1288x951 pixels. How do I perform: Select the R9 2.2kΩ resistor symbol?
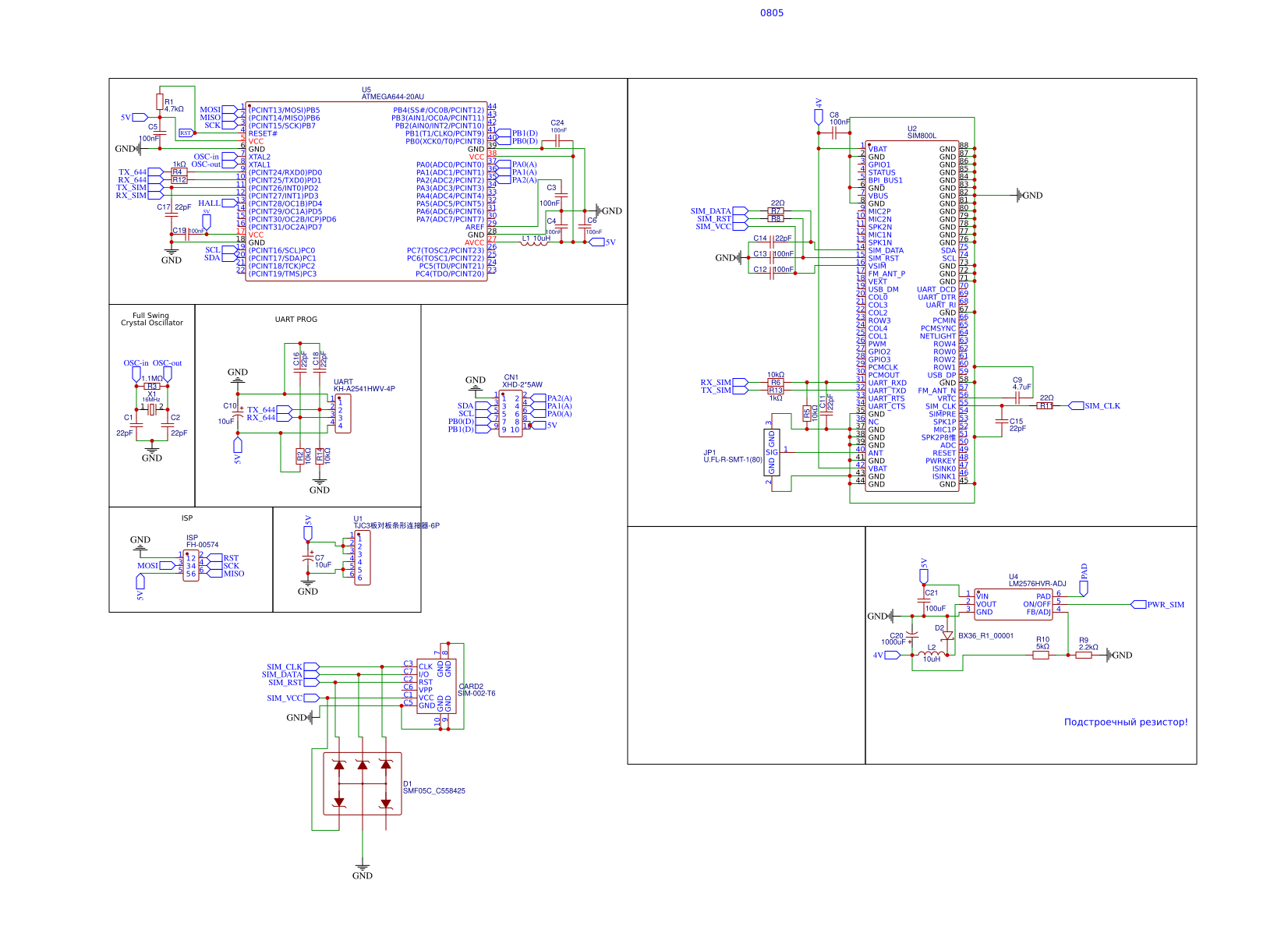tap(1084, 655)
